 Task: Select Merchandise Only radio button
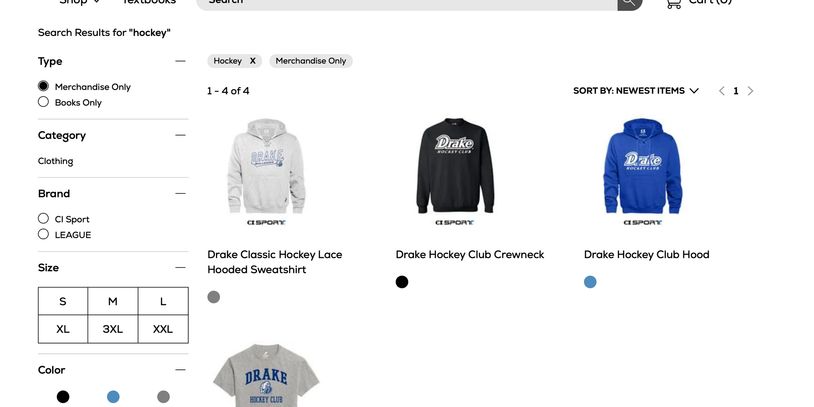(44, 86)
